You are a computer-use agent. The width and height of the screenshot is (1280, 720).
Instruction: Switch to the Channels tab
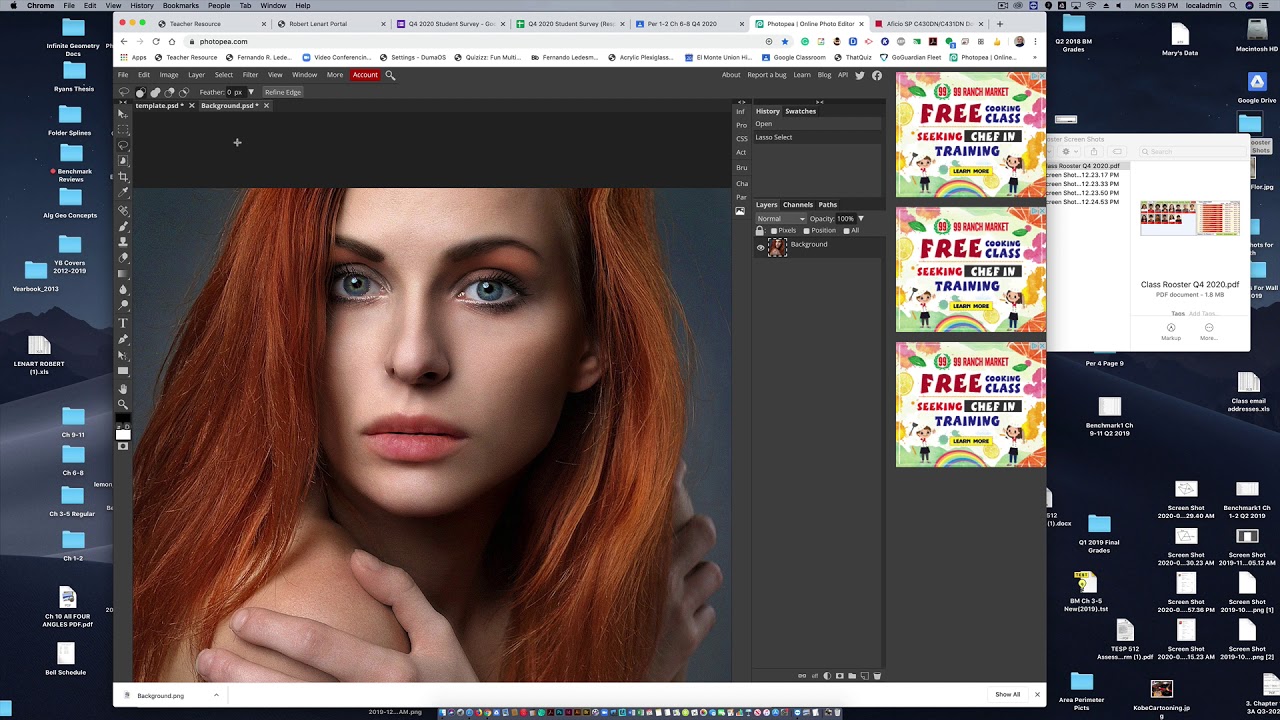coord(797,205)
